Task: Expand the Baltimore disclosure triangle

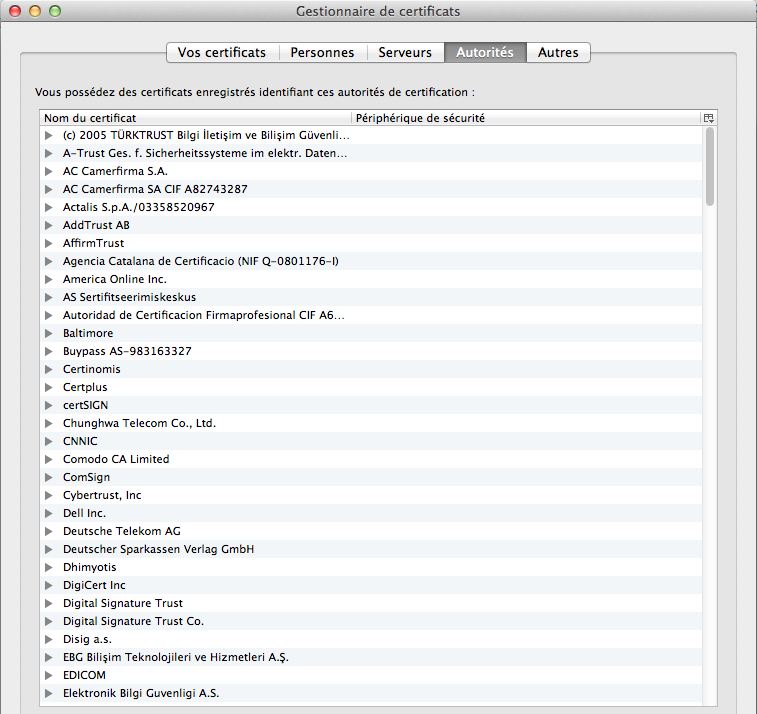Action: [x=48, y=333]
